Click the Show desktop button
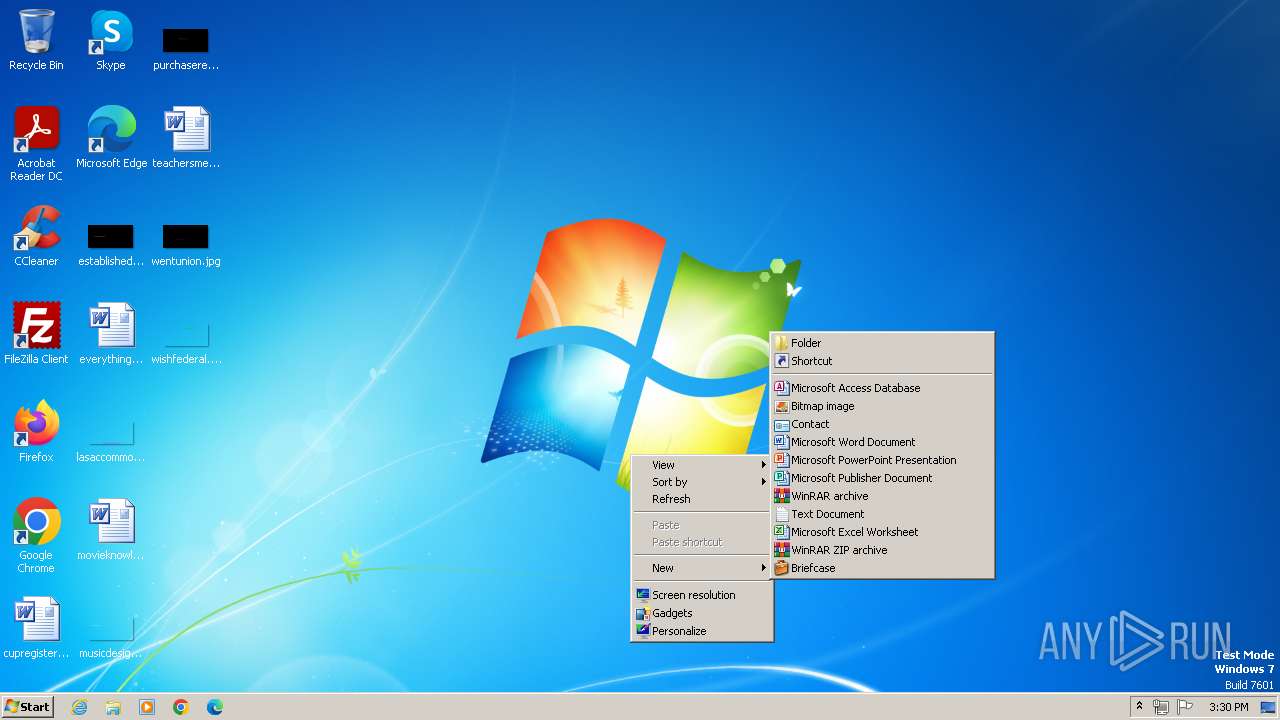 (x=1268, y=707)
